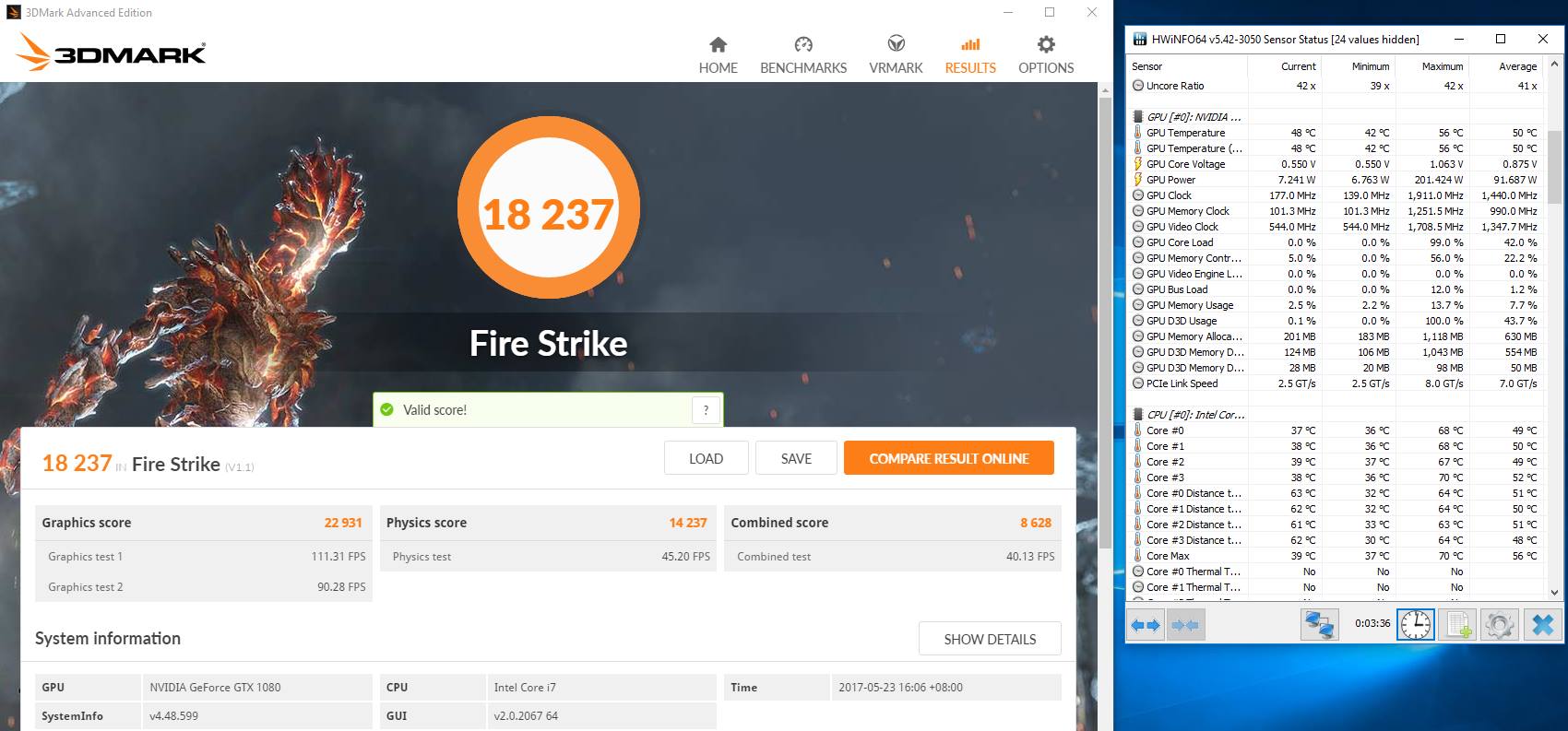Click the question mark help button
The width and height of the screenshot is (1568, 731).
pos(706,410)
